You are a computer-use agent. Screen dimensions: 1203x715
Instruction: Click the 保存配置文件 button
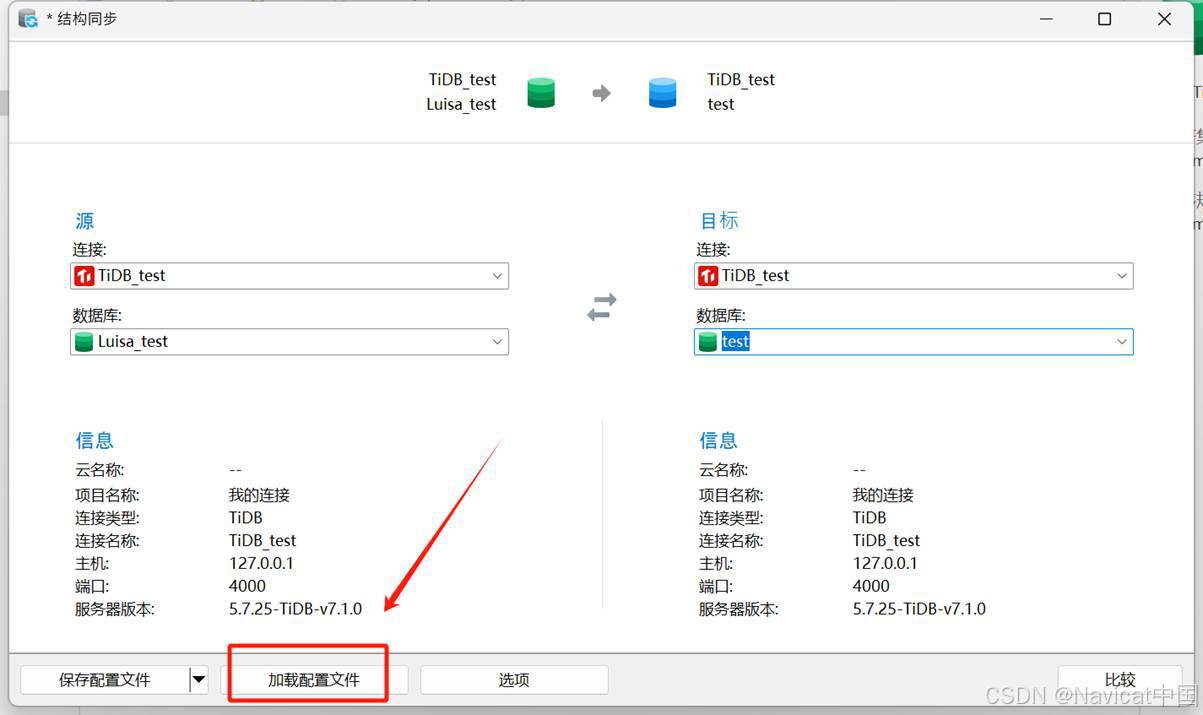pyautogui.click(x=104, y=680)
